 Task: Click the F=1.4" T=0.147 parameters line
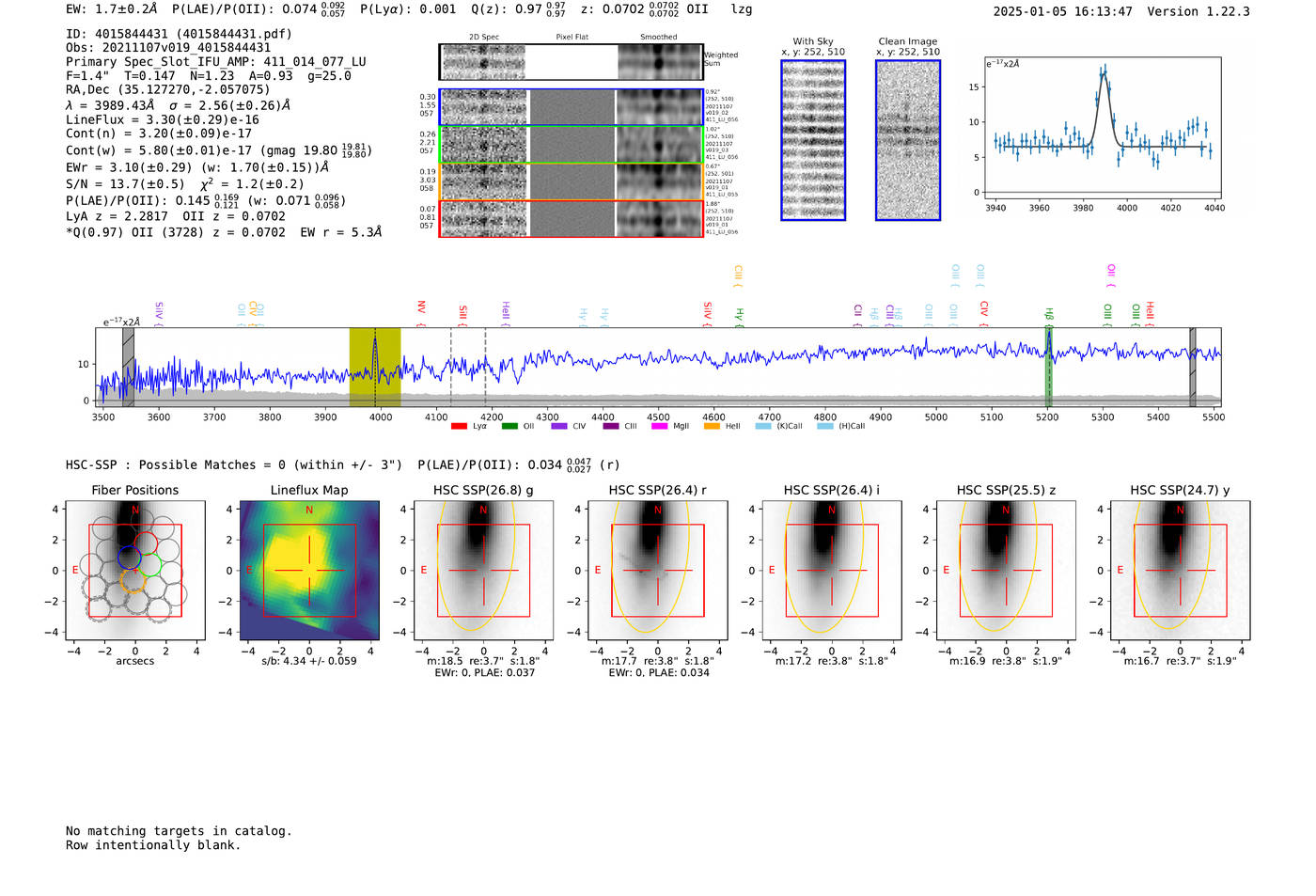click(209, 76)
